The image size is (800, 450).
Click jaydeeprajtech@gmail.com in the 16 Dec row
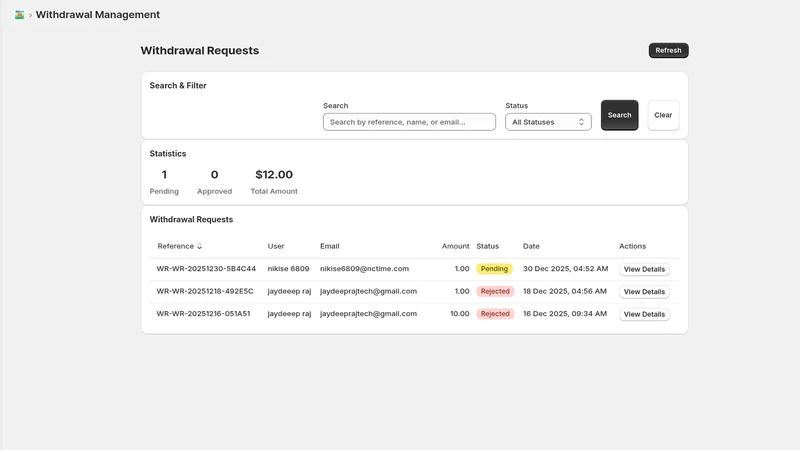click(x=368, y=314)
